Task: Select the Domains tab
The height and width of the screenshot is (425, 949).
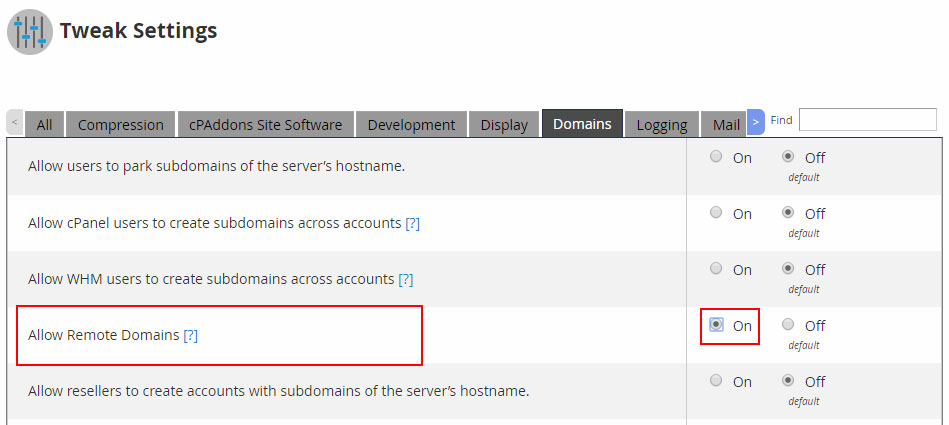Action: coord(582,124)
